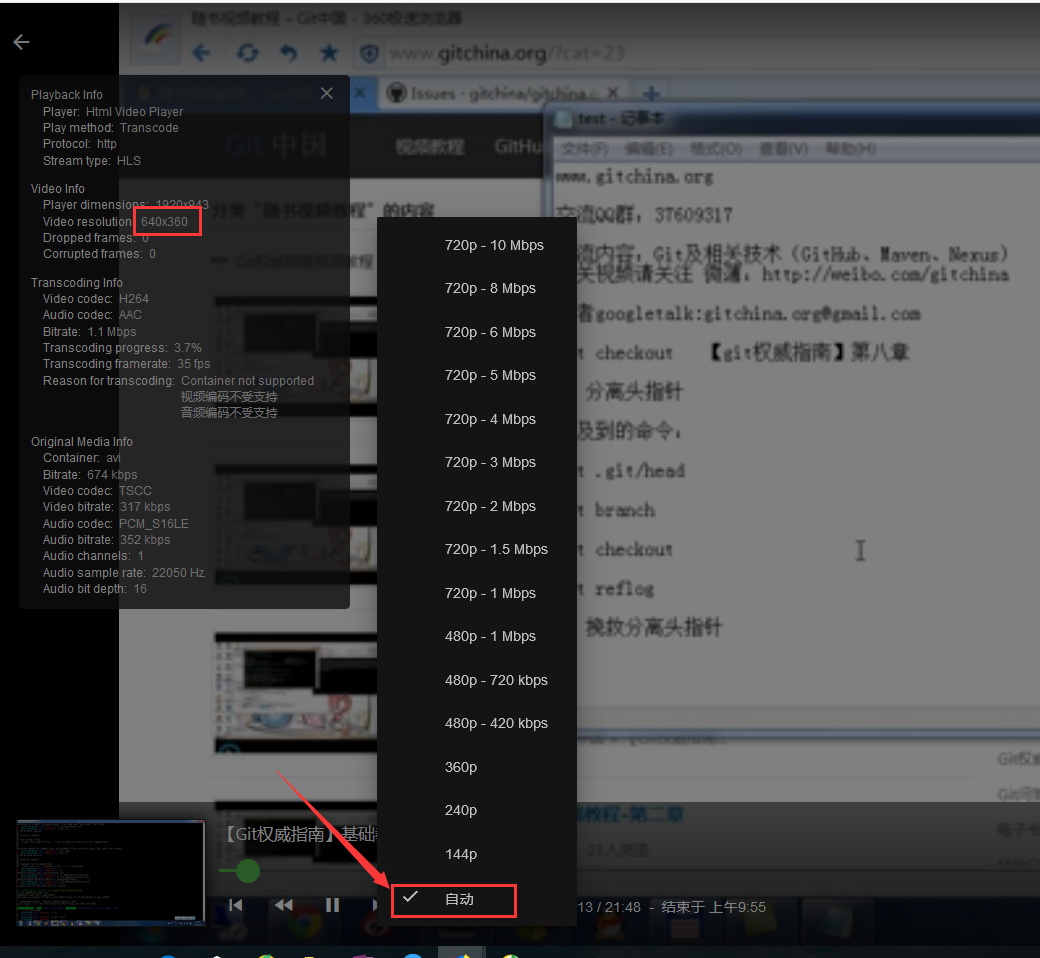
Task: Click 'Audio codec: AAC' line
Action: (x=92, y=315)
